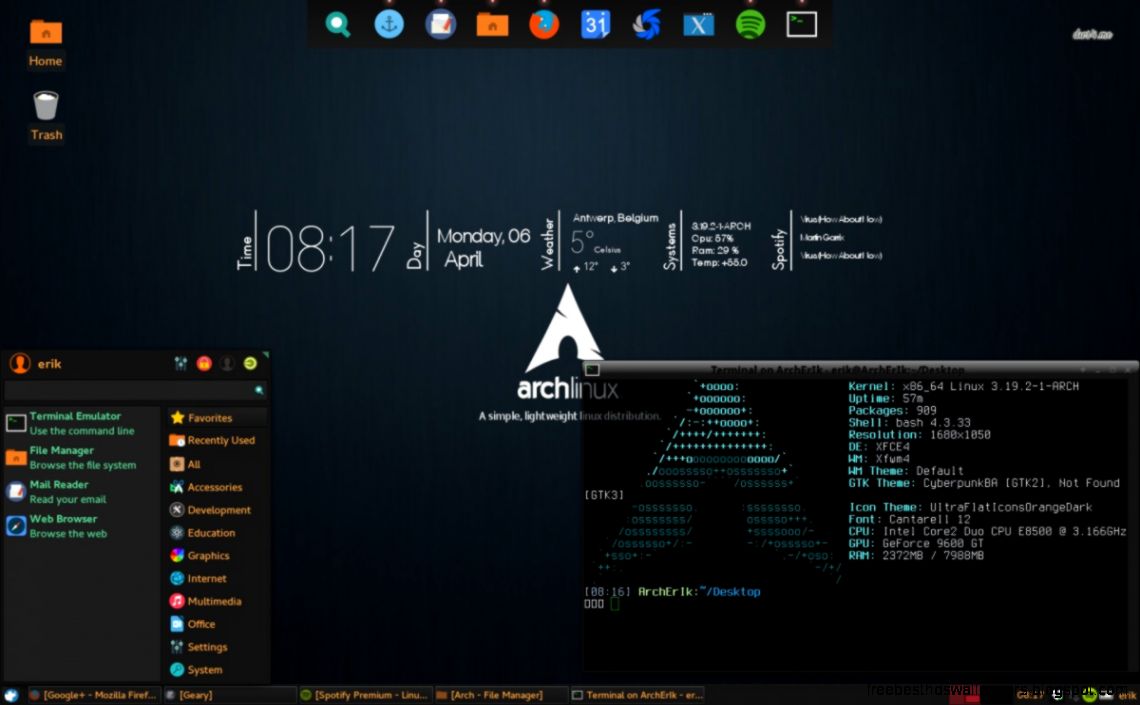Switch to Arch - File Manager taskbar window

(x=501, y=695)
